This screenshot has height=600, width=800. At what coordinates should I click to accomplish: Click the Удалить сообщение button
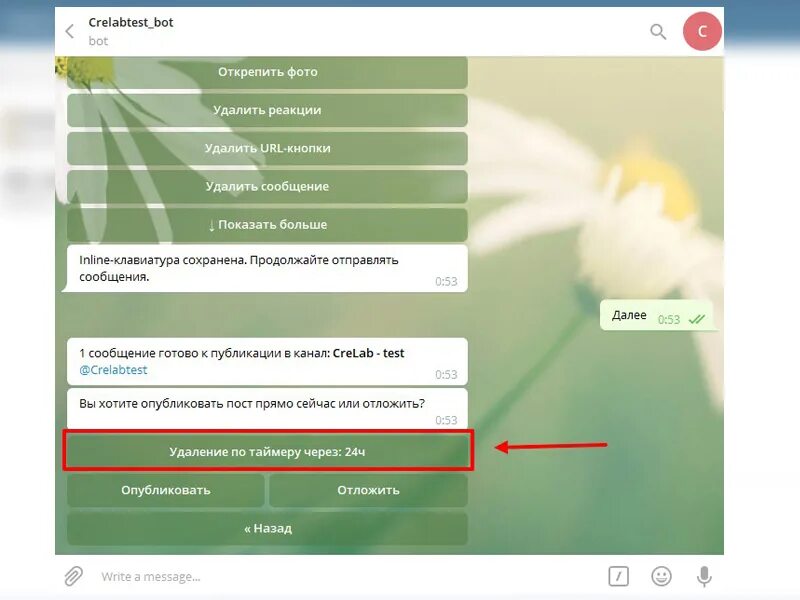pyautogui.click(x=267, y=187)
